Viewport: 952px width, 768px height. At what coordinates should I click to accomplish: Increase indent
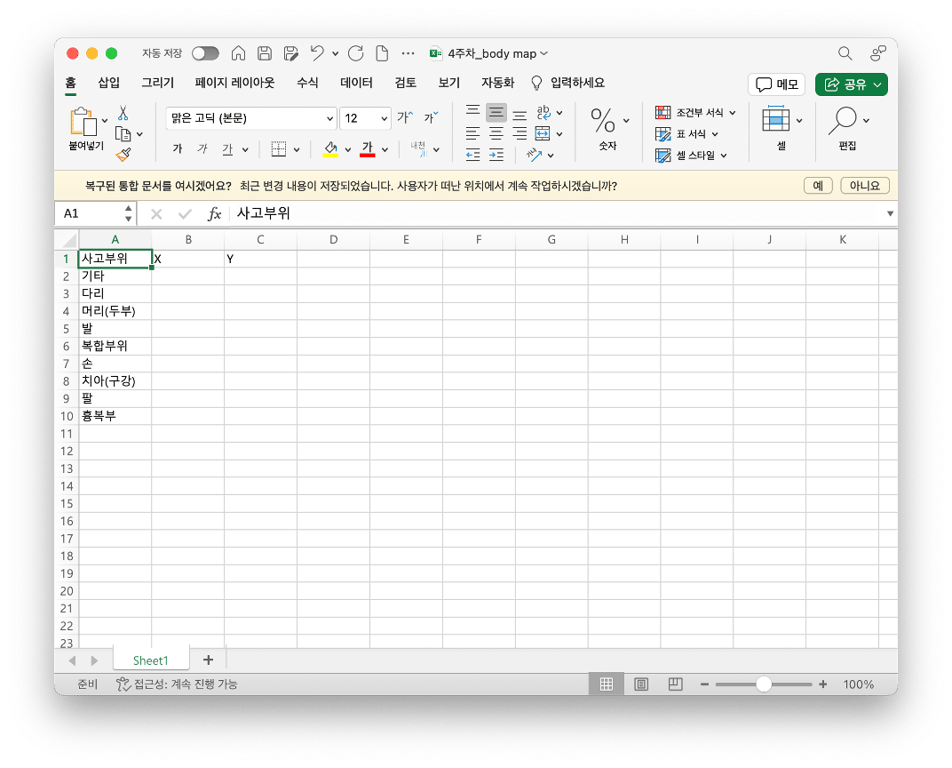(496, 155)
